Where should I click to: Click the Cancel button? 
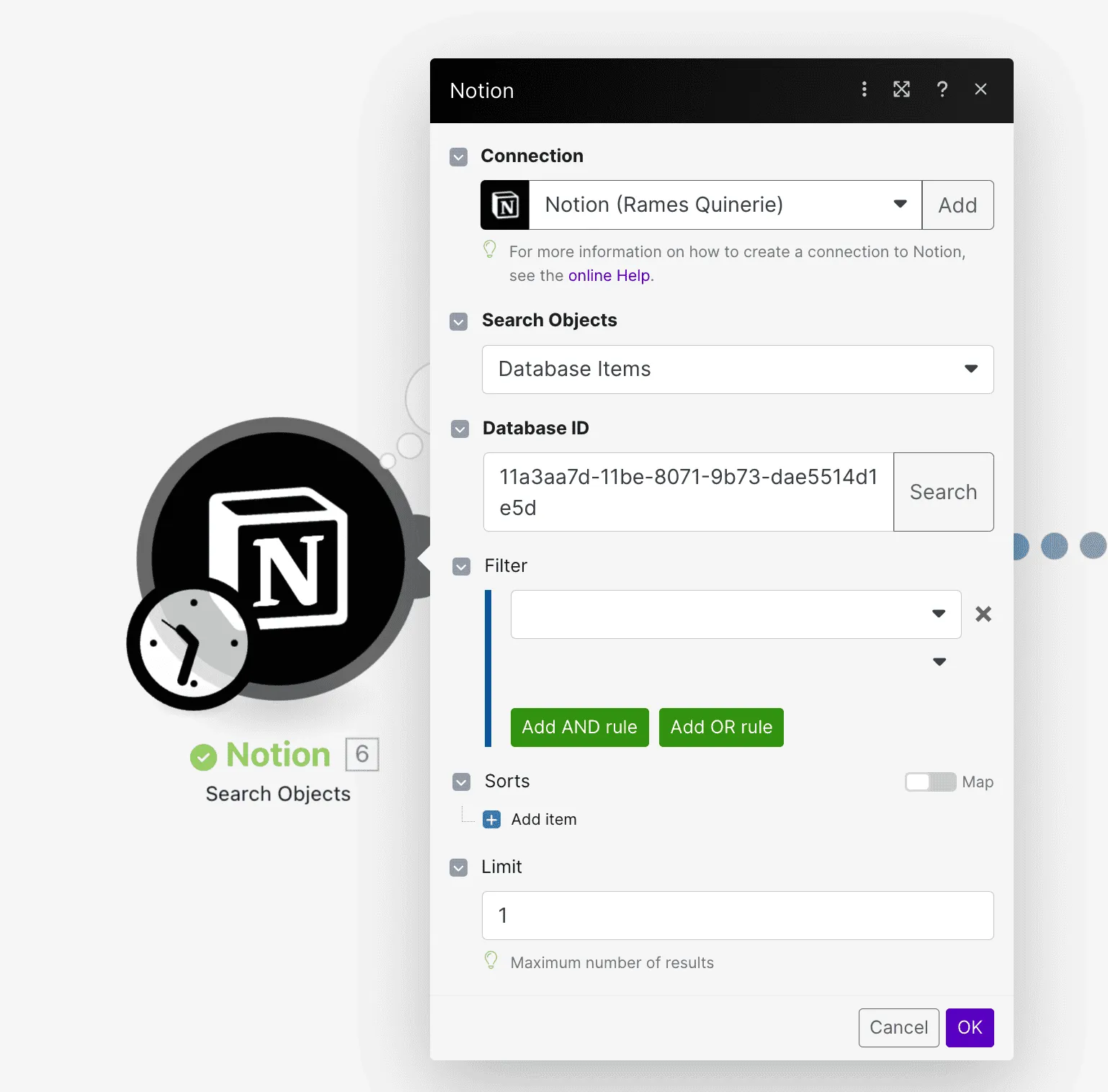pos(898,1027)
